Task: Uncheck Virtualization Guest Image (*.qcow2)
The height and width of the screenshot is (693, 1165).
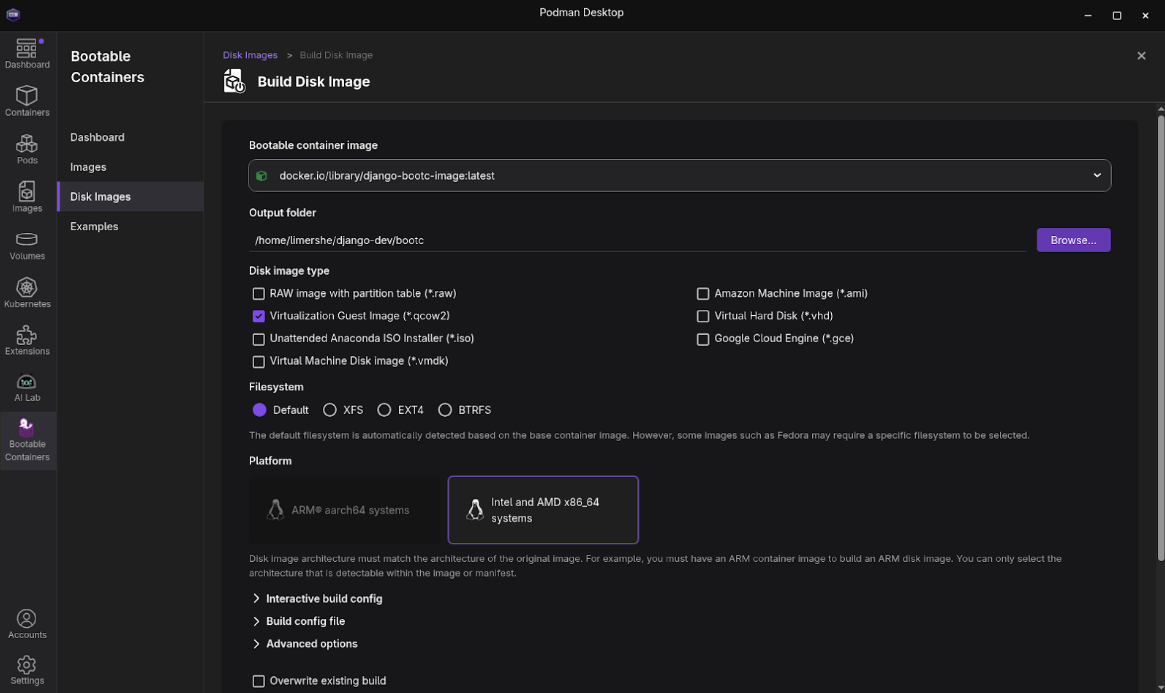Action: [259, 316]
